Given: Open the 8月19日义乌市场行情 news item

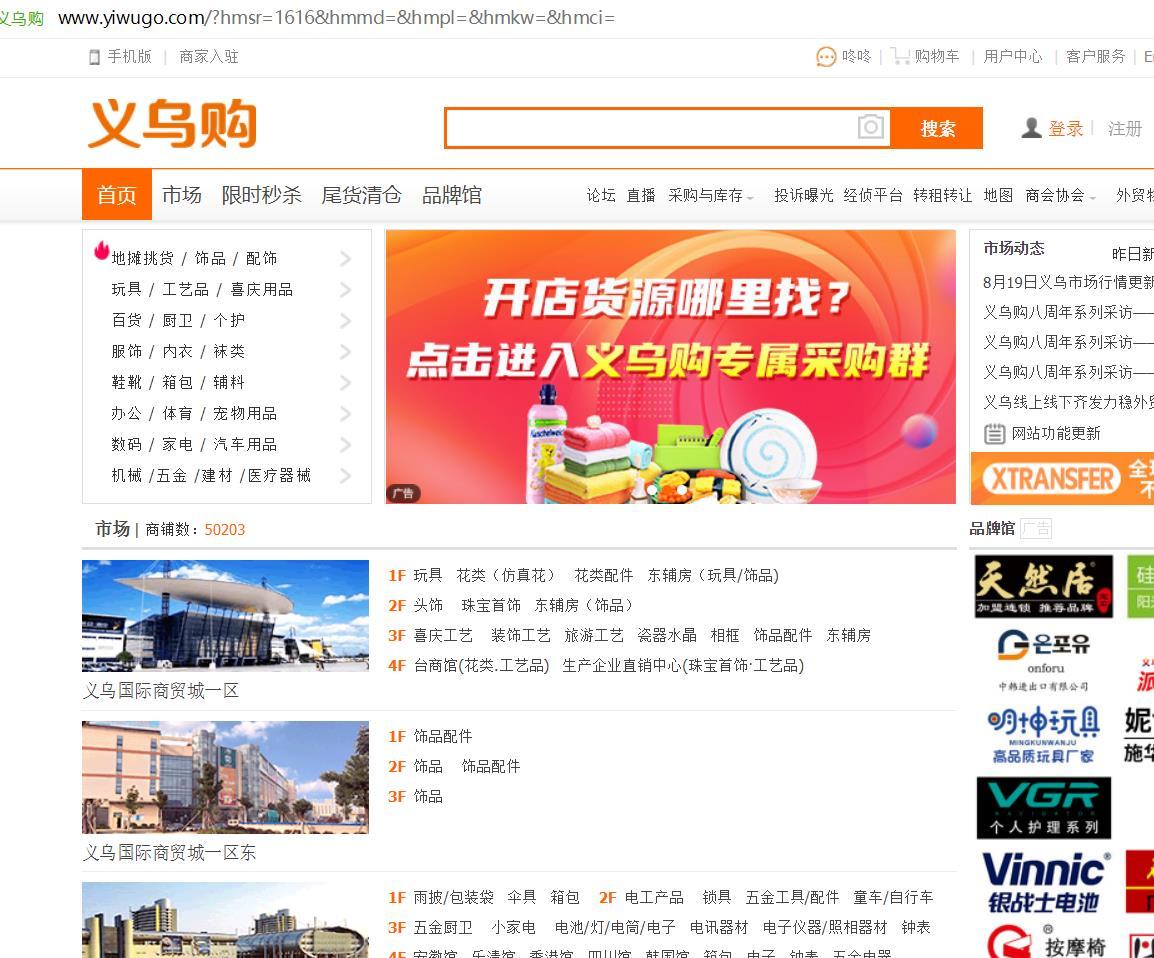Looking at the screenshot, I should [x=1068, y=283].
